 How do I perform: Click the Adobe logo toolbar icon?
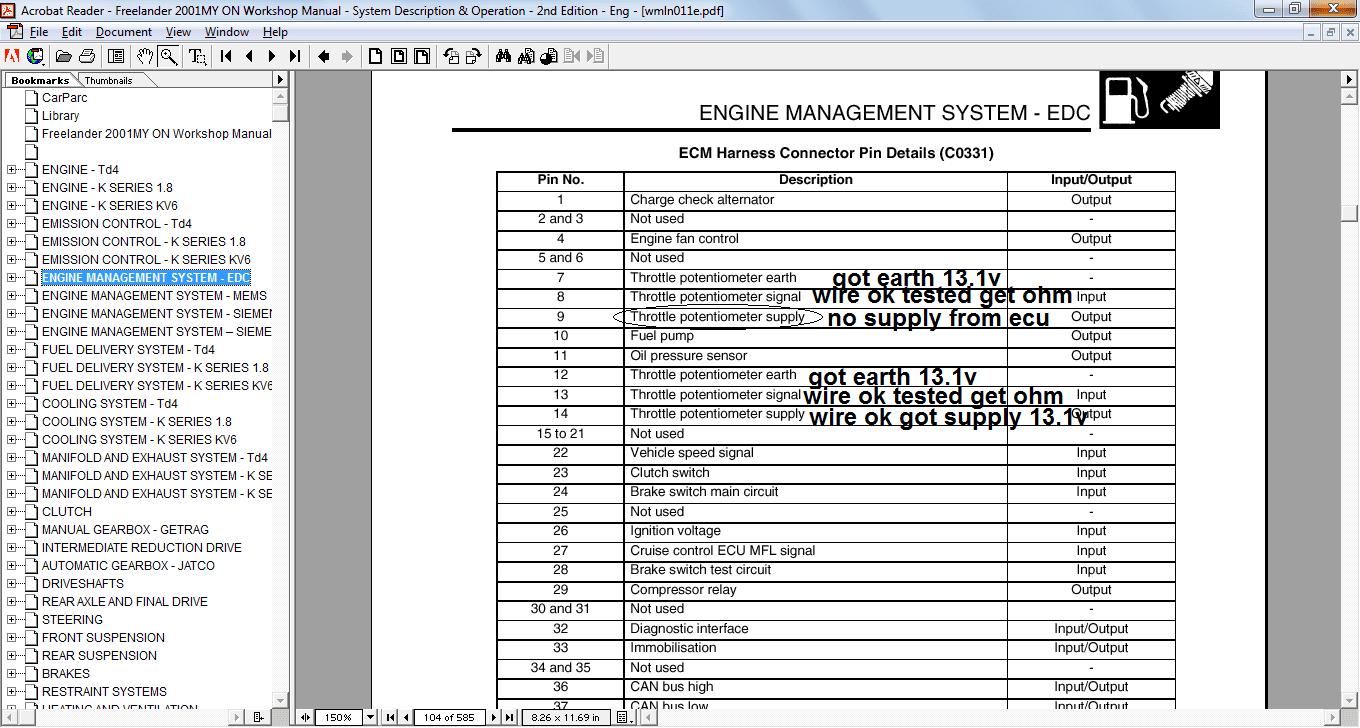pyautogui.click(x=14, y=56)
